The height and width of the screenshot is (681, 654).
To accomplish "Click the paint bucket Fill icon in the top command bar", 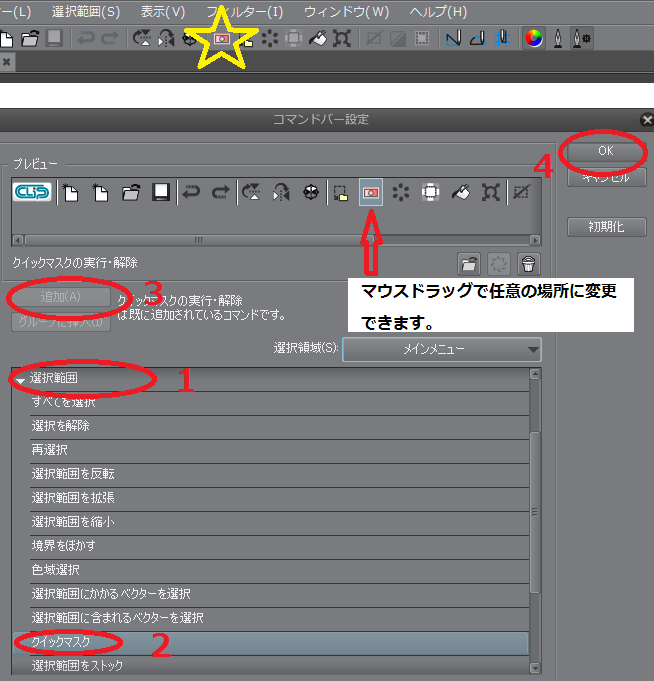I will click(318, 39).
